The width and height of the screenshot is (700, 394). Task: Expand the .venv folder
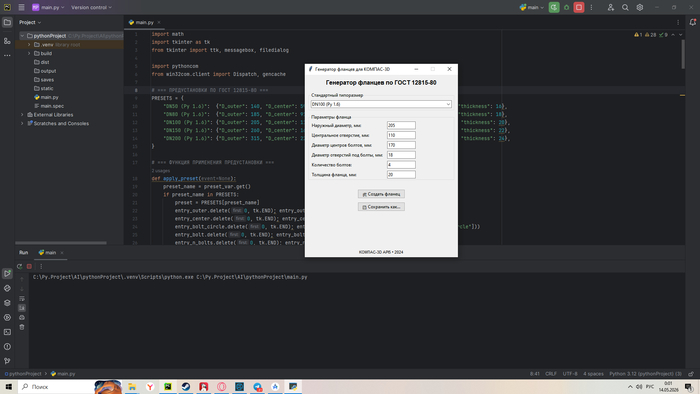pos(29,45)
